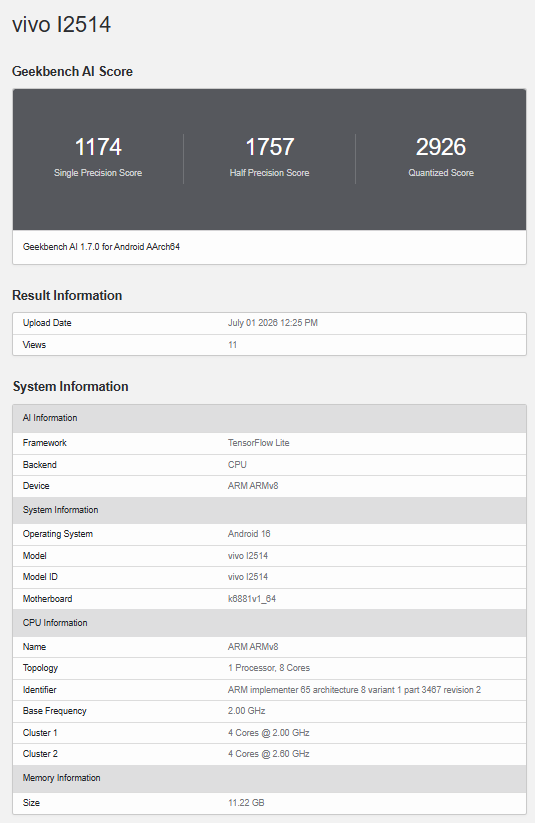Select the Quantized Score label
Screen dimensions: 535x823
[x=441, y=173]
